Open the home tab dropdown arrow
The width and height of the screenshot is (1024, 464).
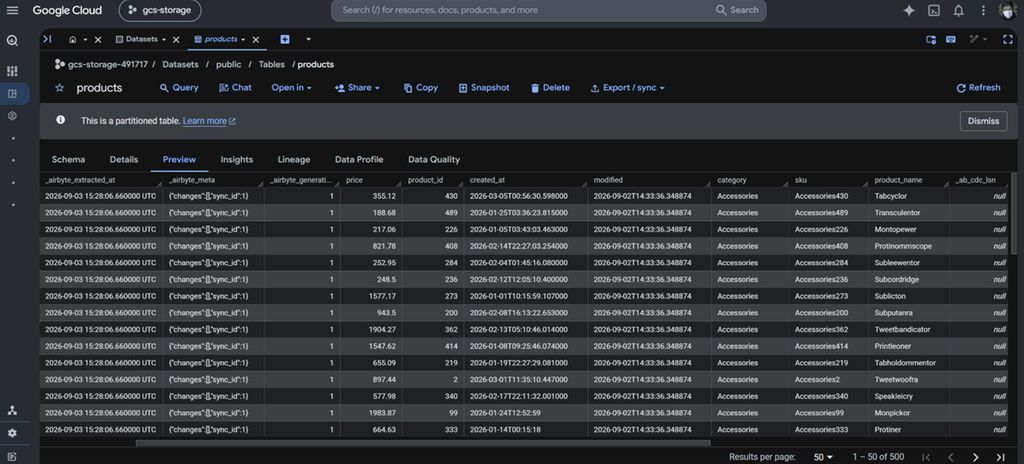[85, 40]
